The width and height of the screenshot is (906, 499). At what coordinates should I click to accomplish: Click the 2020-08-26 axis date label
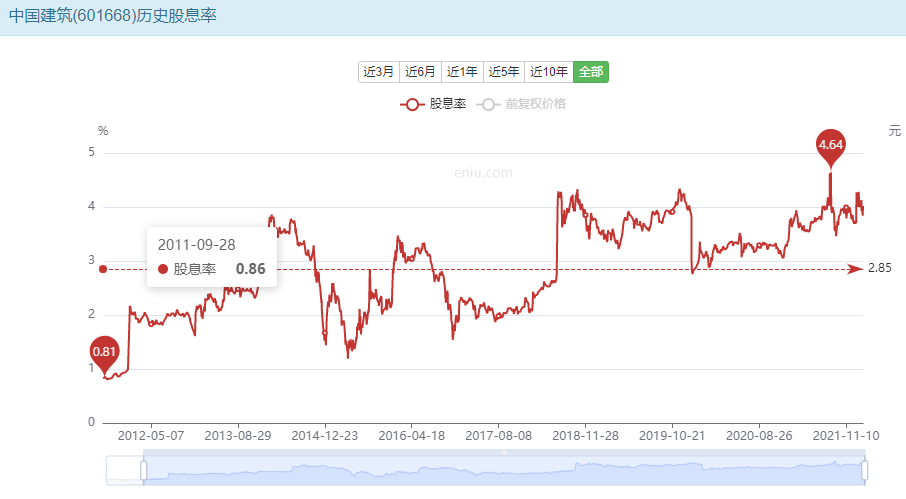point(759,436)
